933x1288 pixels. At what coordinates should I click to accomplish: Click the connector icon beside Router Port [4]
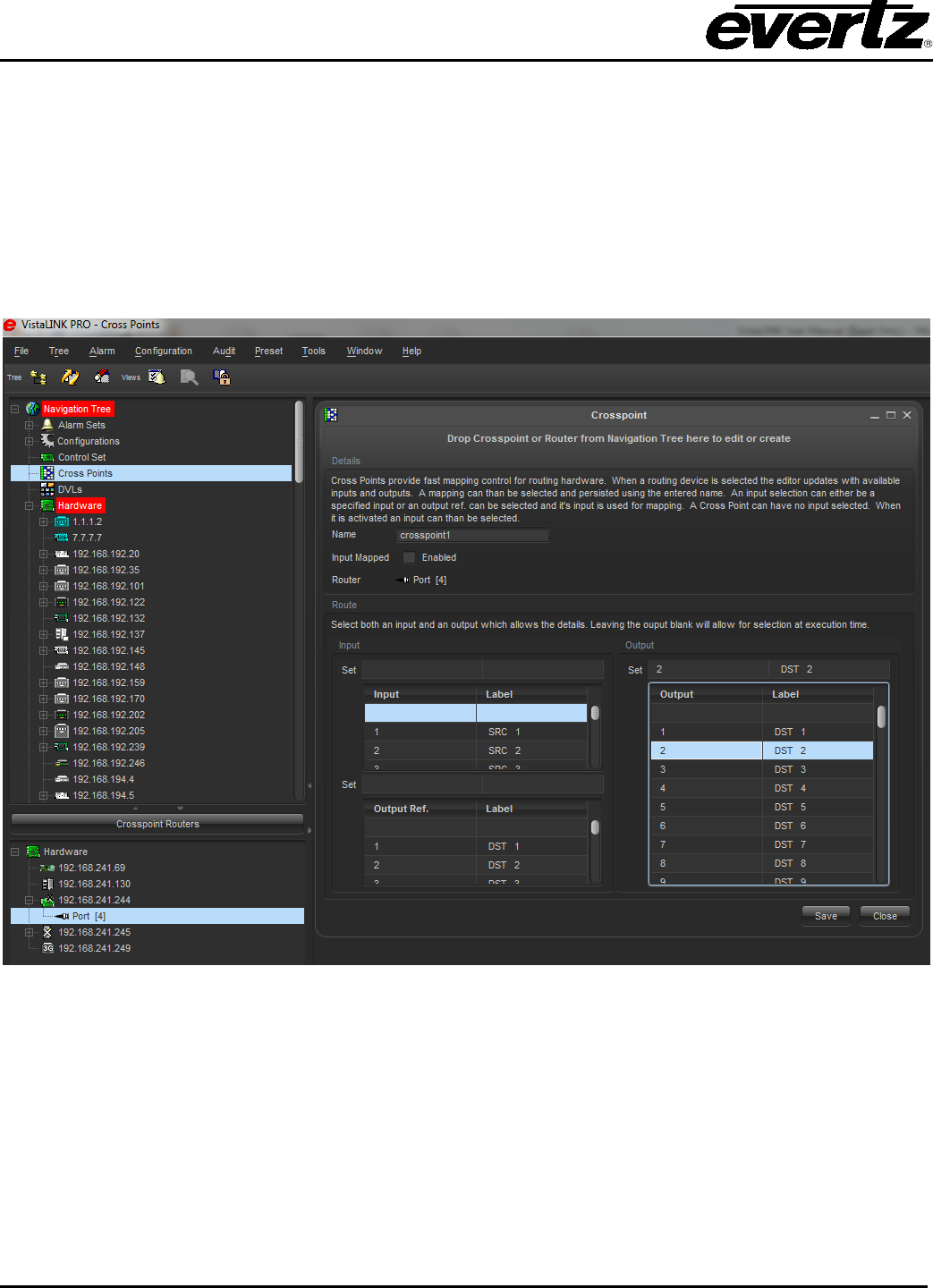403,580
